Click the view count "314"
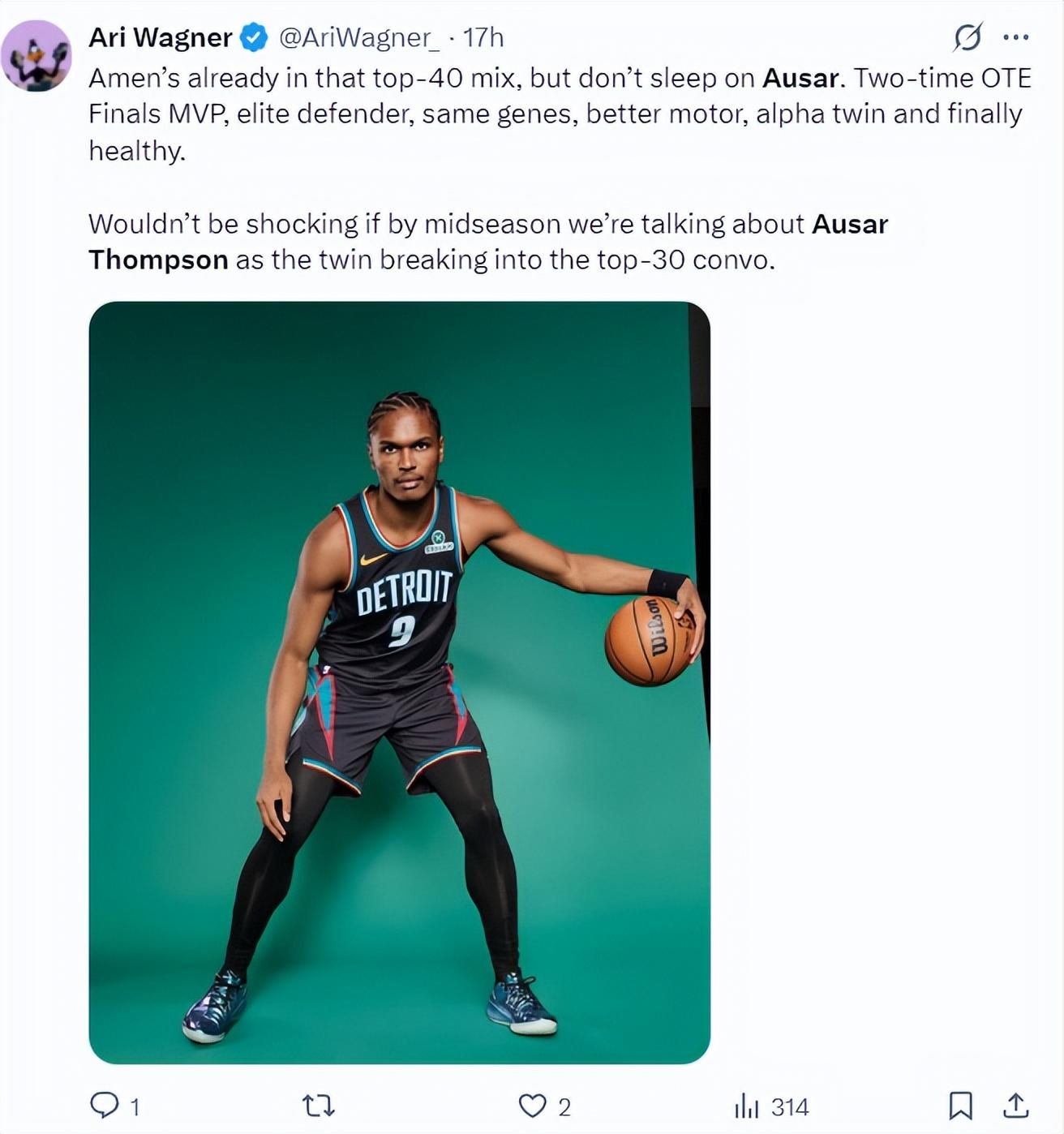The image size is (1064, 1134). pyautogui.click(x=789, y=1107)
